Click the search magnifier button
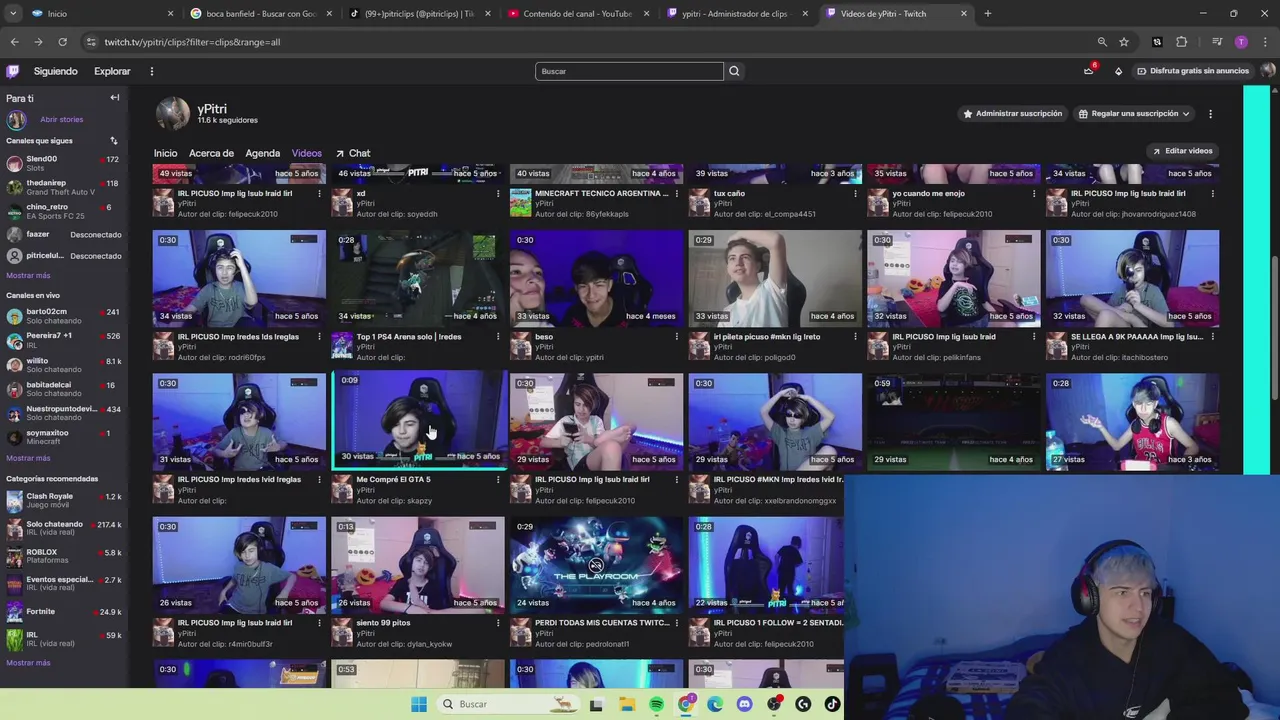This screenshot has width=1280, height=720. (x=734, y=71)
